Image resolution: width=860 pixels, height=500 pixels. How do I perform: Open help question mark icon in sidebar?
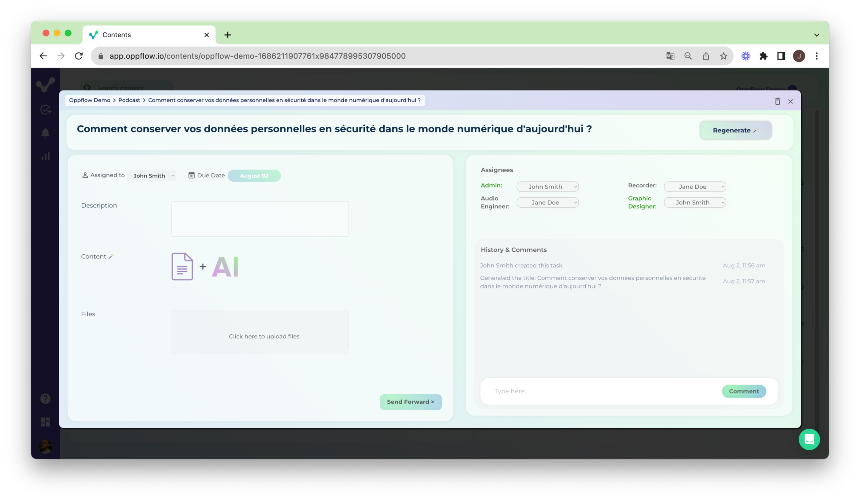(46, 399)
